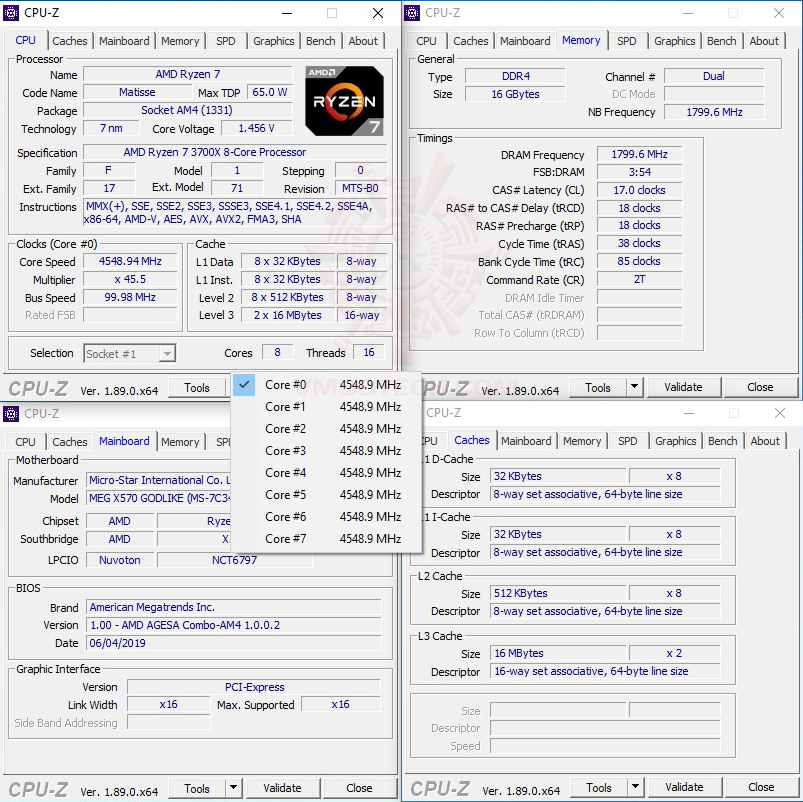803x802 pixels.
Task: Click the CPU-Z app icon in bottom-left Mainboard window title bar
Action: [11, 413]
